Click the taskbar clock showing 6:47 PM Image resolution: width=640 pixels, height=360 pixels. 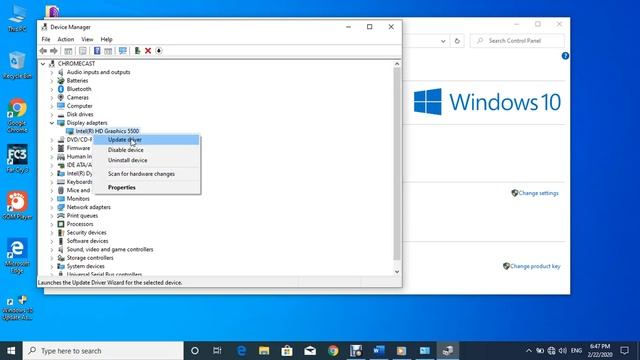600,351
